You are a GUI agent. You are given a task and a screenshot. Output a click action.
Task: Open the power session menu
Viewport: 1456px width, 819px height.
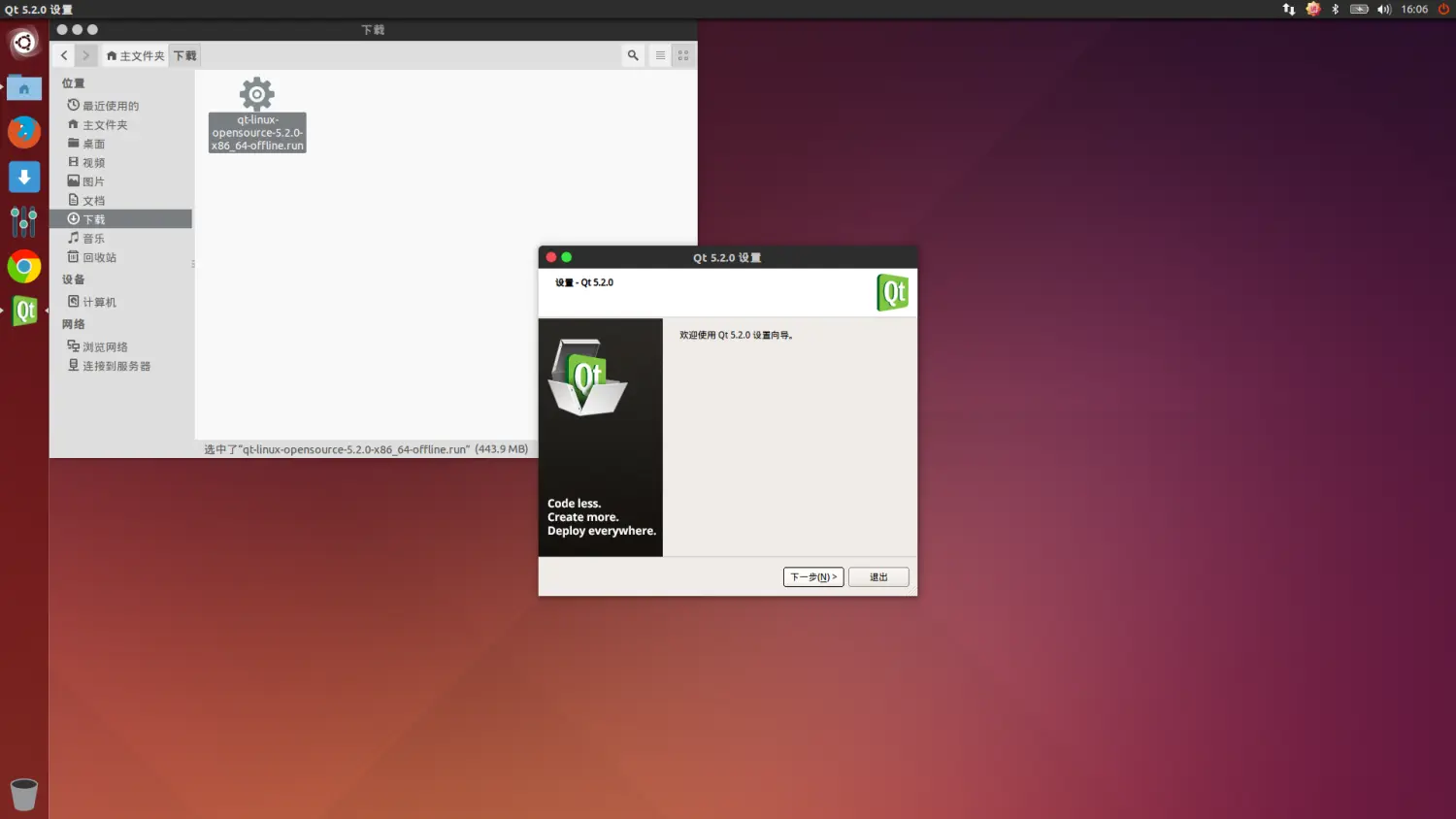tap(1443, 9)
